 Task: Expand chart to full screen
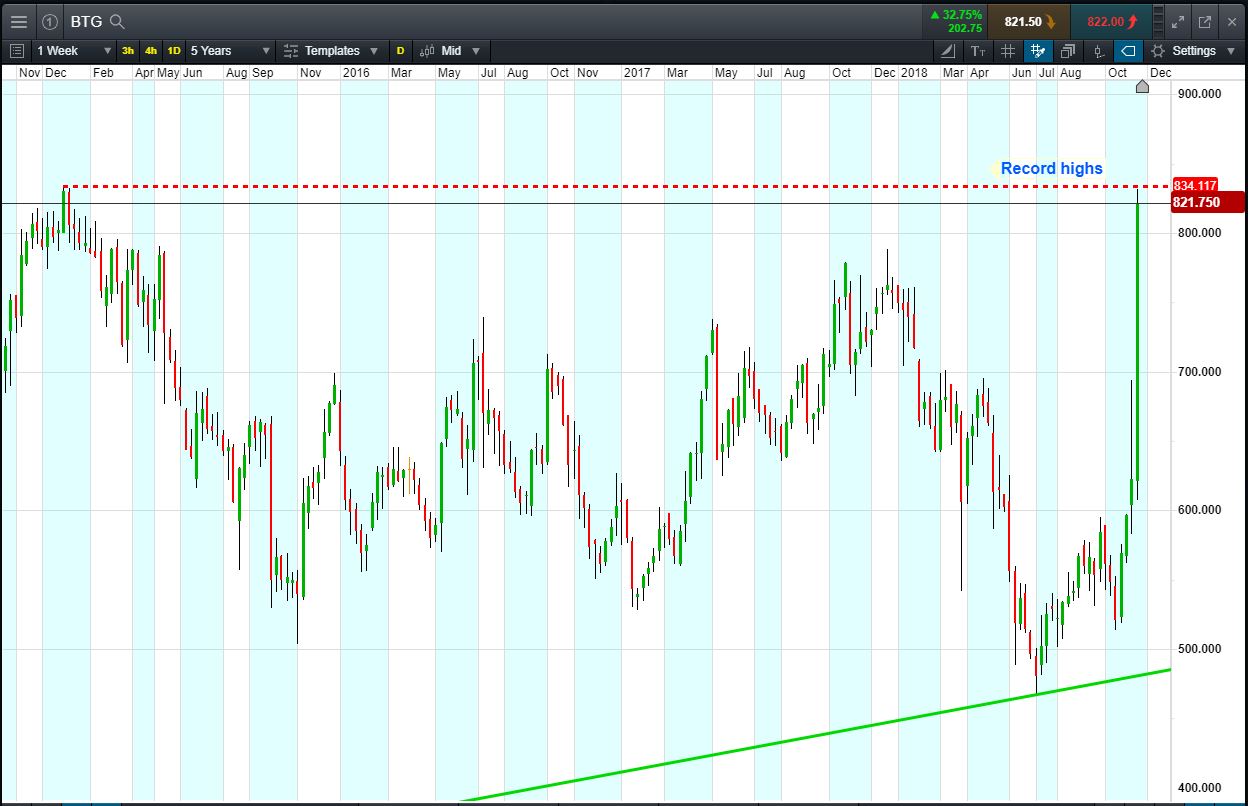pyautogui.click(x=1179, y=21)
